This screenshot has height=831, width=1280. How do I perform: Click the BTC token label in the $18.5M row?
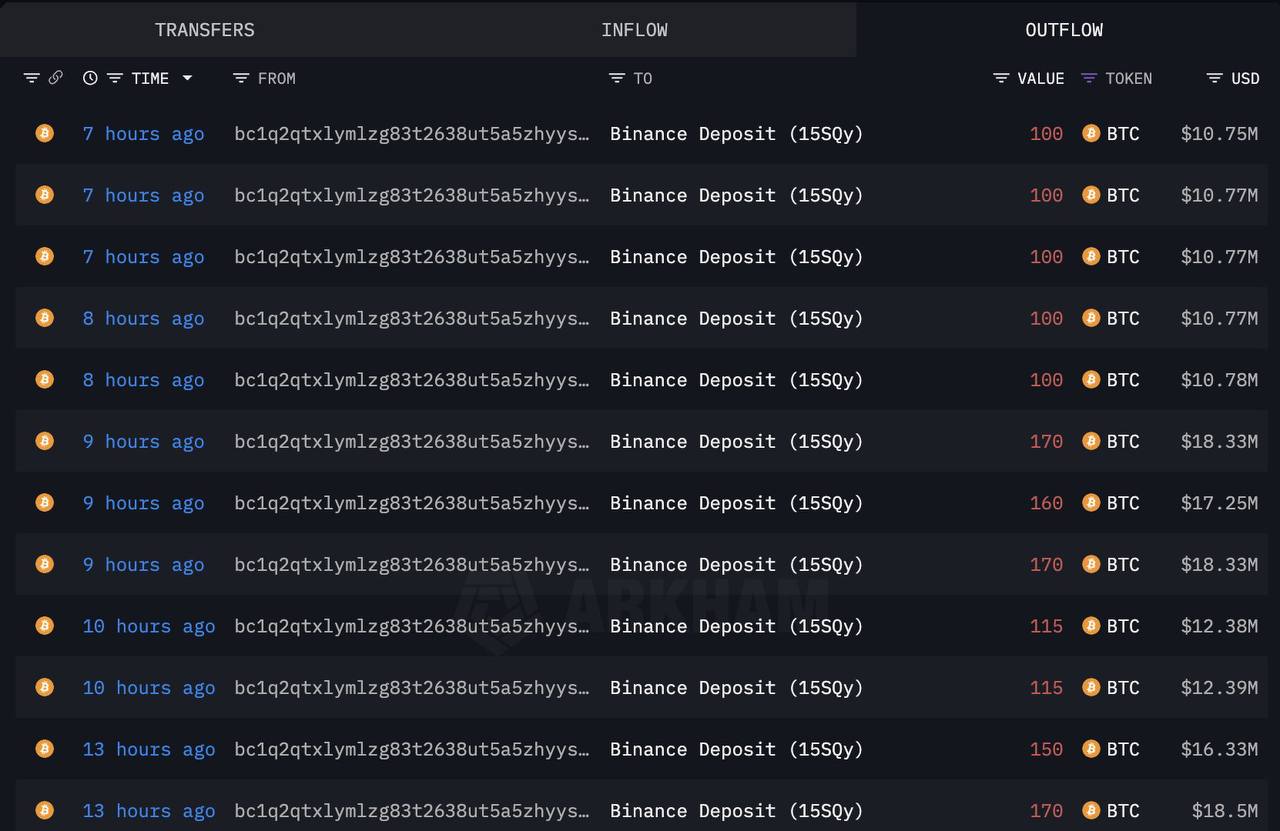[1123, 811]
